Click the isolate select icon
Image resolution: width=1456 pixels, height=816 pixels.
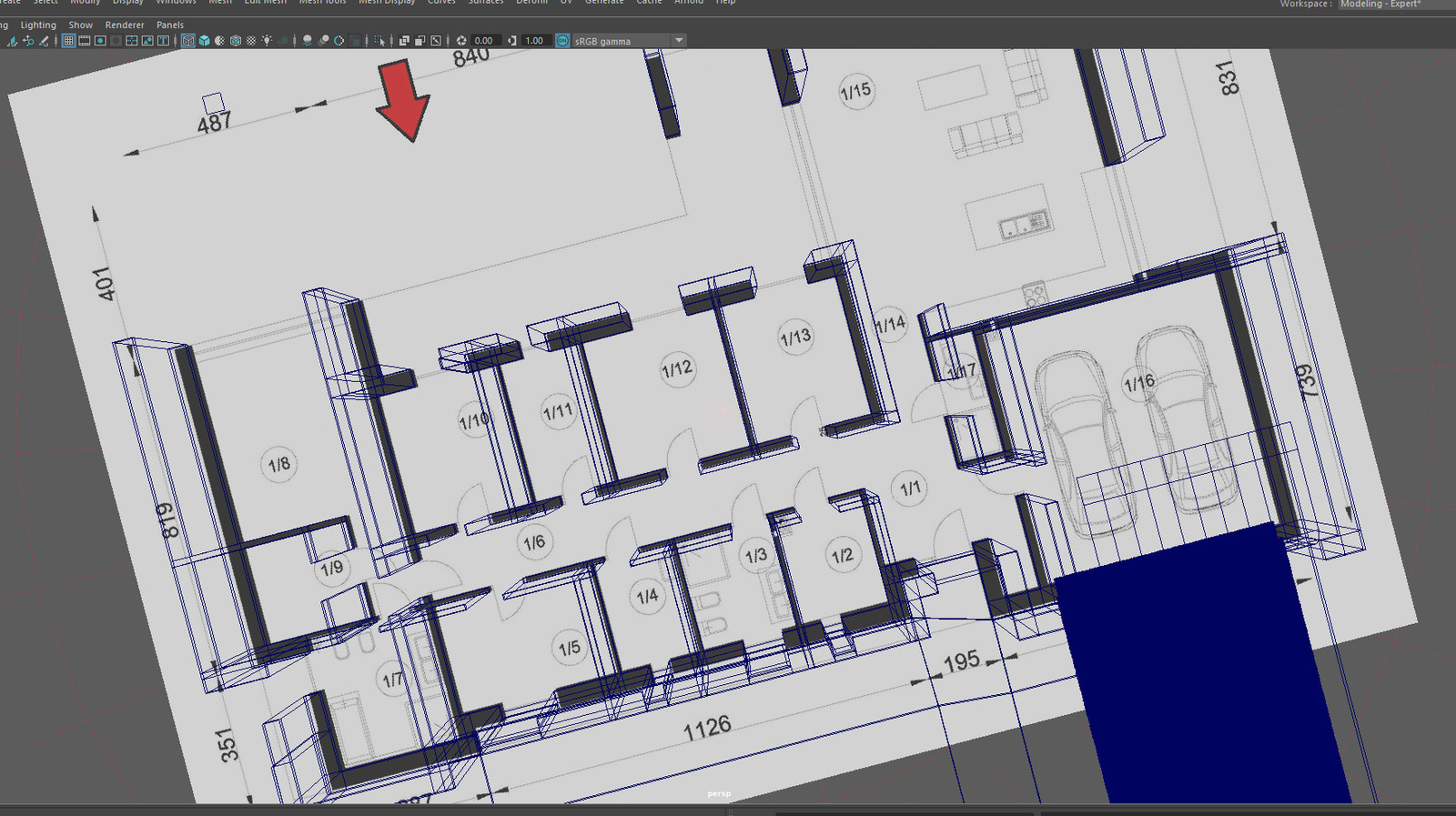pos(379,41)
